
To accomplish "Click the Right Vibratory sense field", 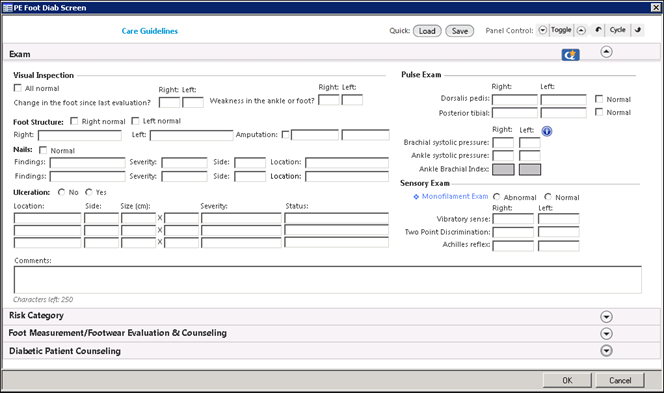I will click(x=513, y=219).
